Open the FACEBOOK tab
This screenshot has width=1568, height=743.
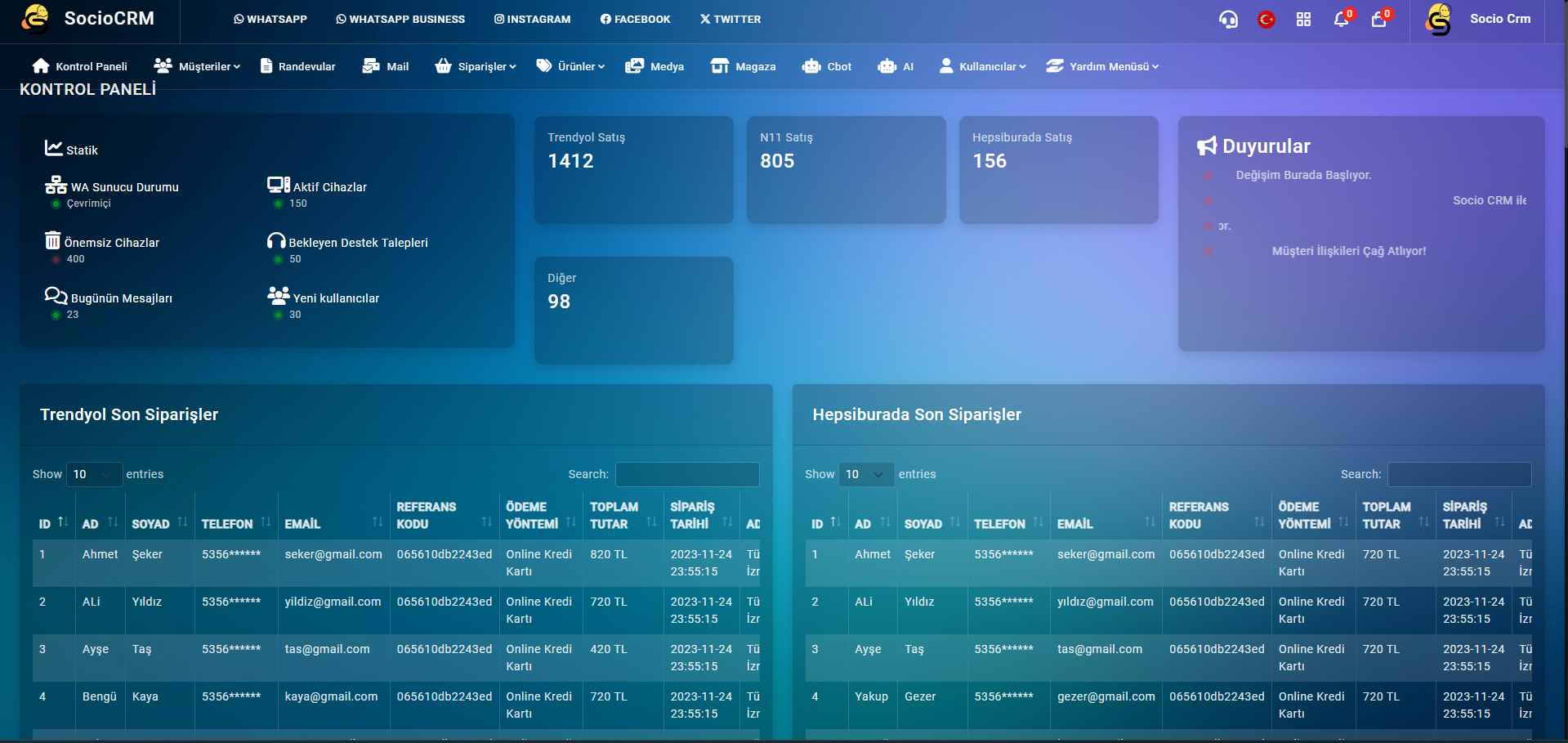(636, 19)
